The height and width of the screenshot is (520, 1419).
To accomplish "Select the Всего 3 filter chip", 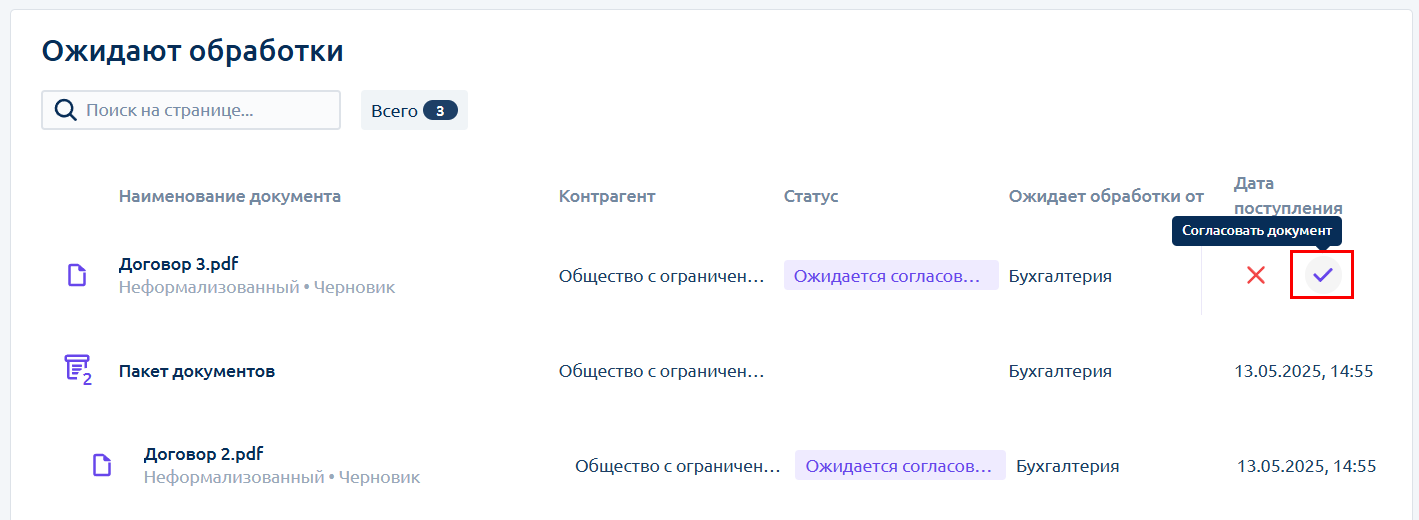I will click(x=414, y=111).
